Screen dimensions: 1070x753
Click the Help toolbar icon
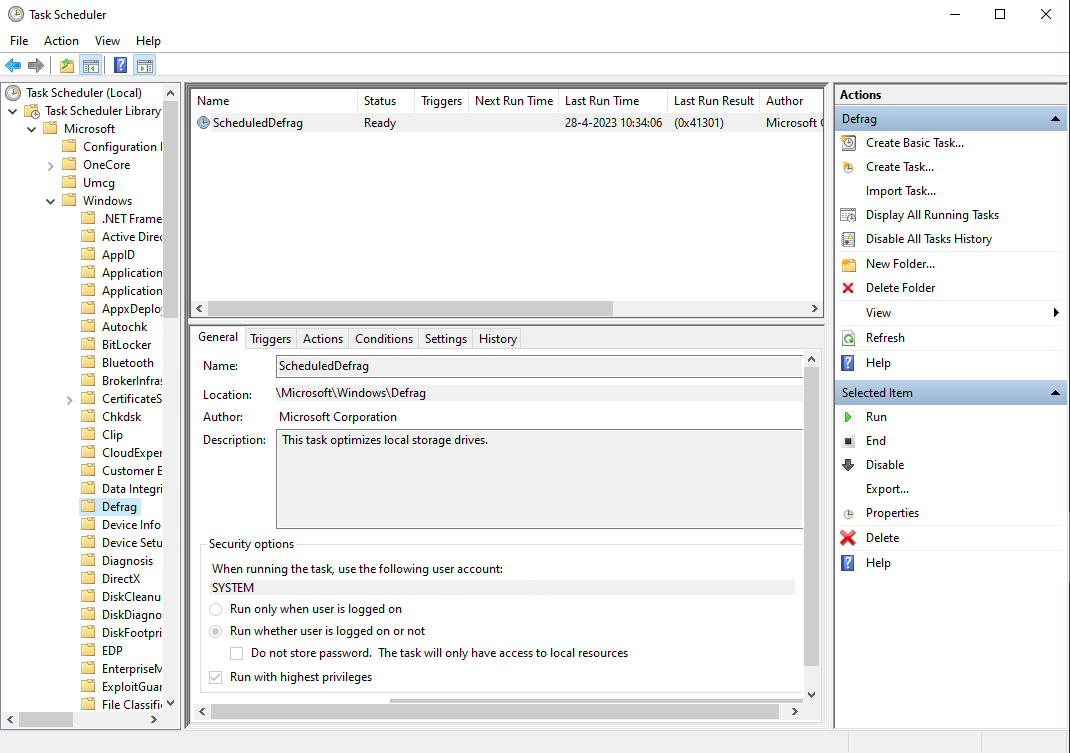[120, 66]
